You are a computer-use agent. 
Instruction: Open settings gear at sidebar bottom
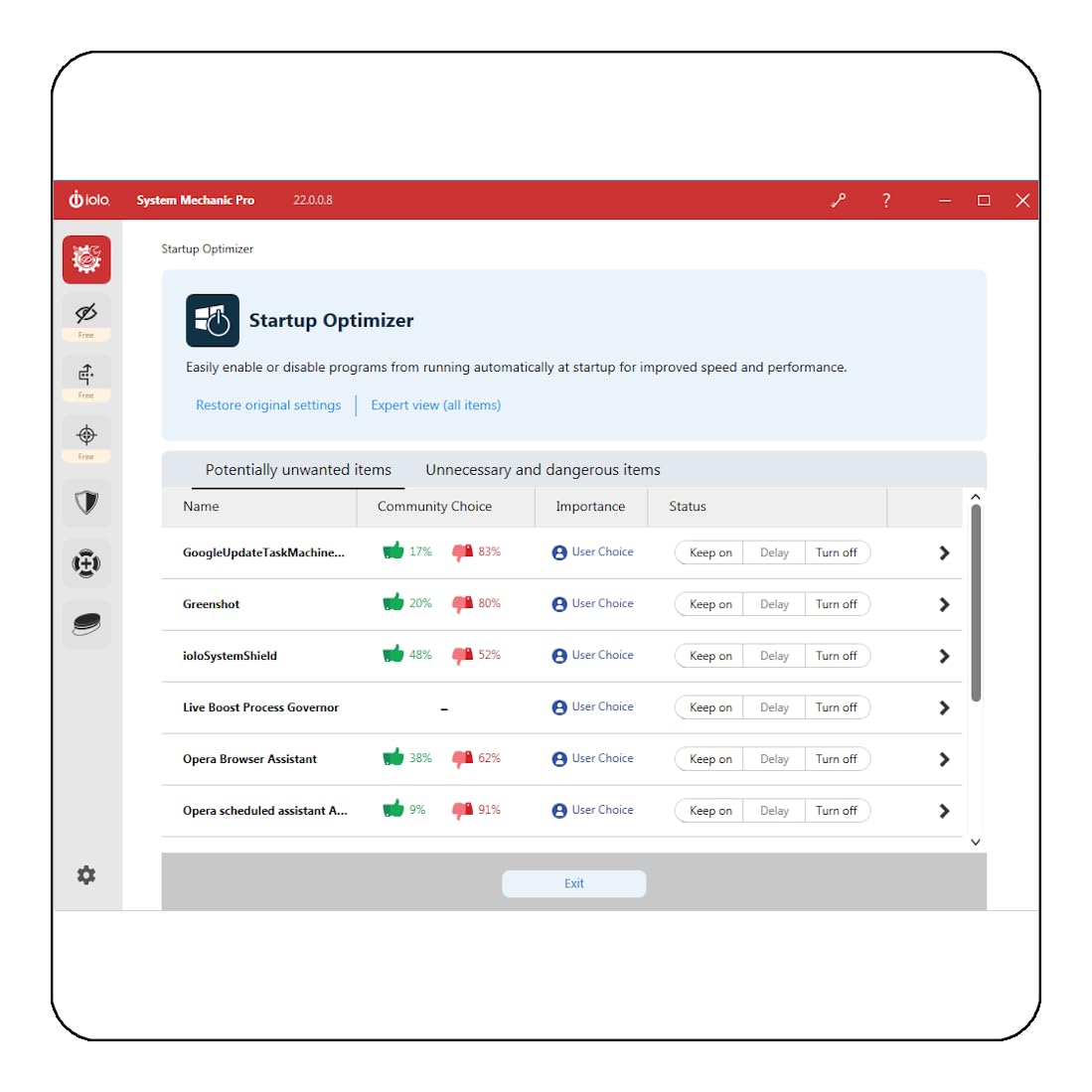pyautogui.click(x=85, y=874)
